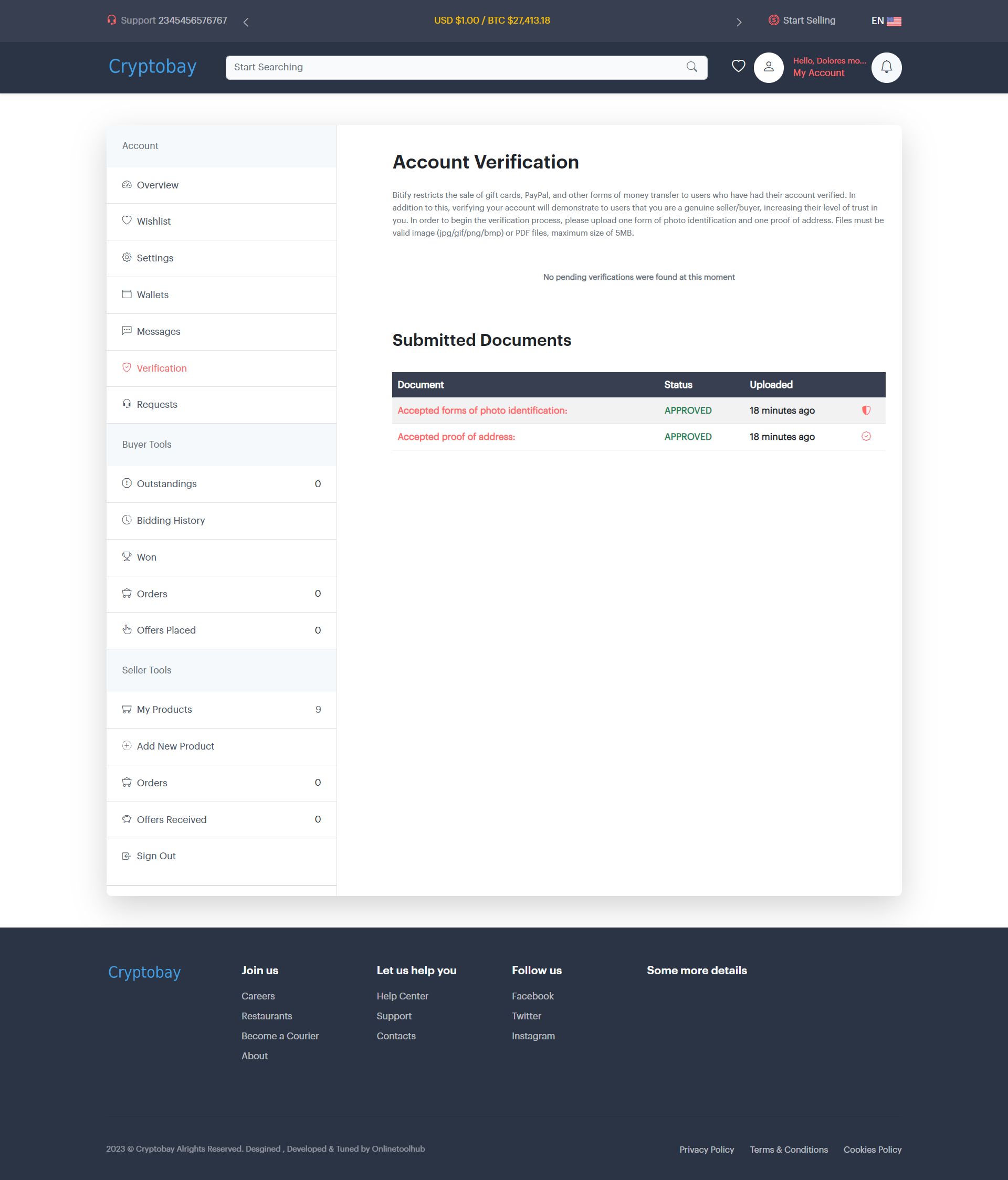Click check icon on proof of address row
Viewport: 1008px width, 1180px height.
coord(866,437)
